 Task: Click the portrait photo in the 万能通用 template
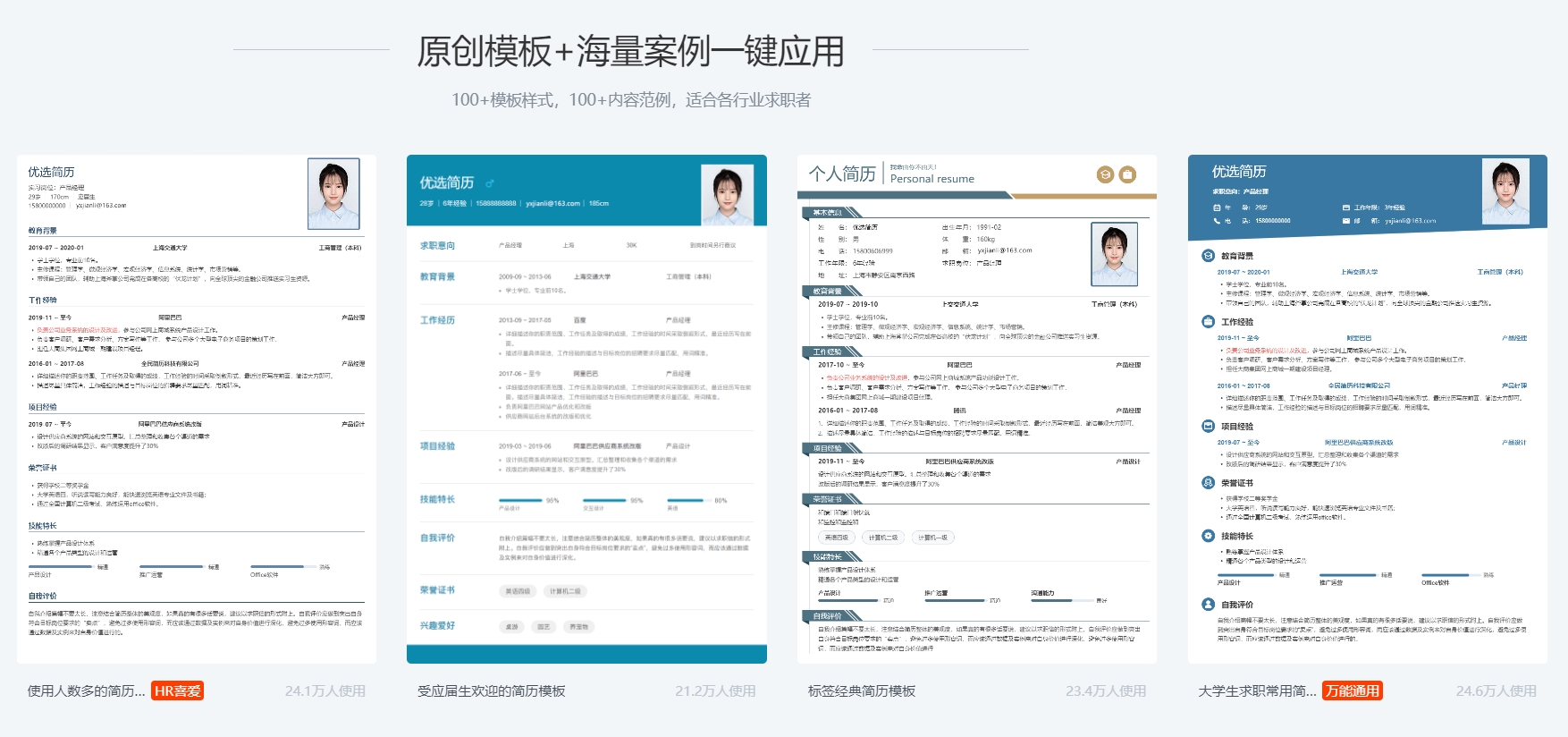tap(1505, 191)
